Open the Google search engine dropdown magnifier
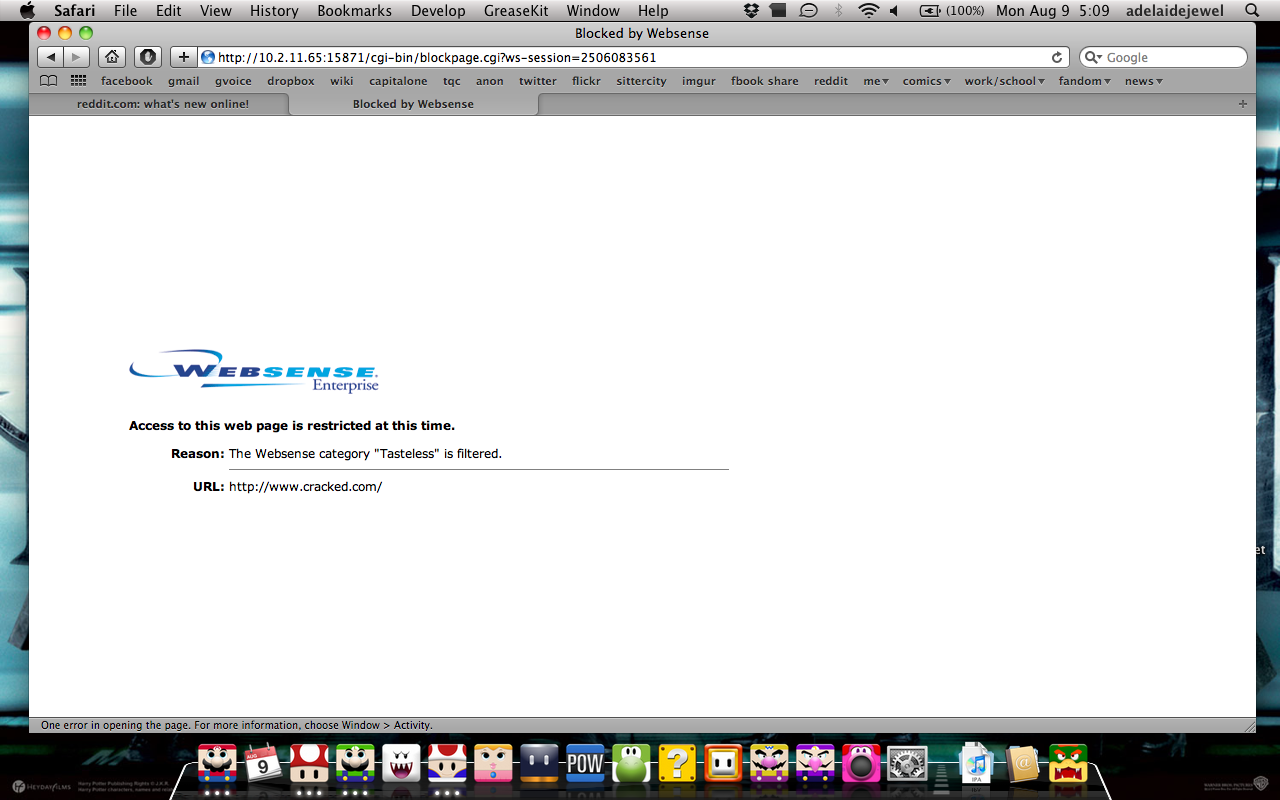This screenshot has height=800, width=1280. pyautogui.click(x=1094, y=58)
